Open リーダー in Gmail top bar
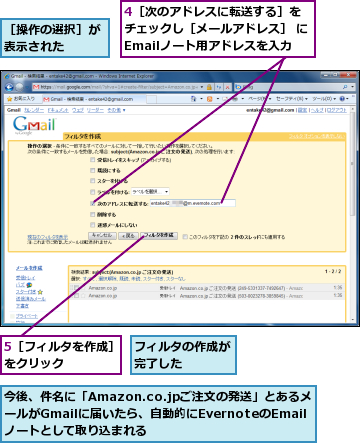 click(95, 110)
